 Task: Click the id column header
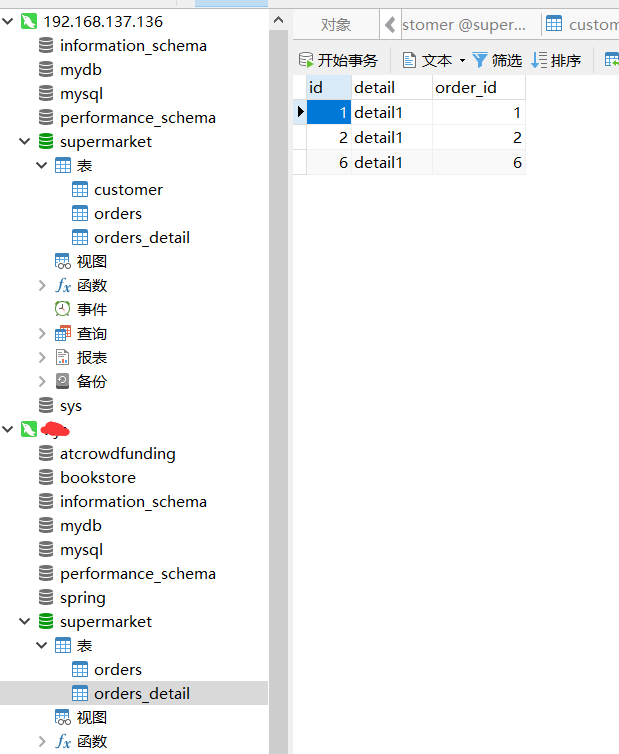click(329, 88)
